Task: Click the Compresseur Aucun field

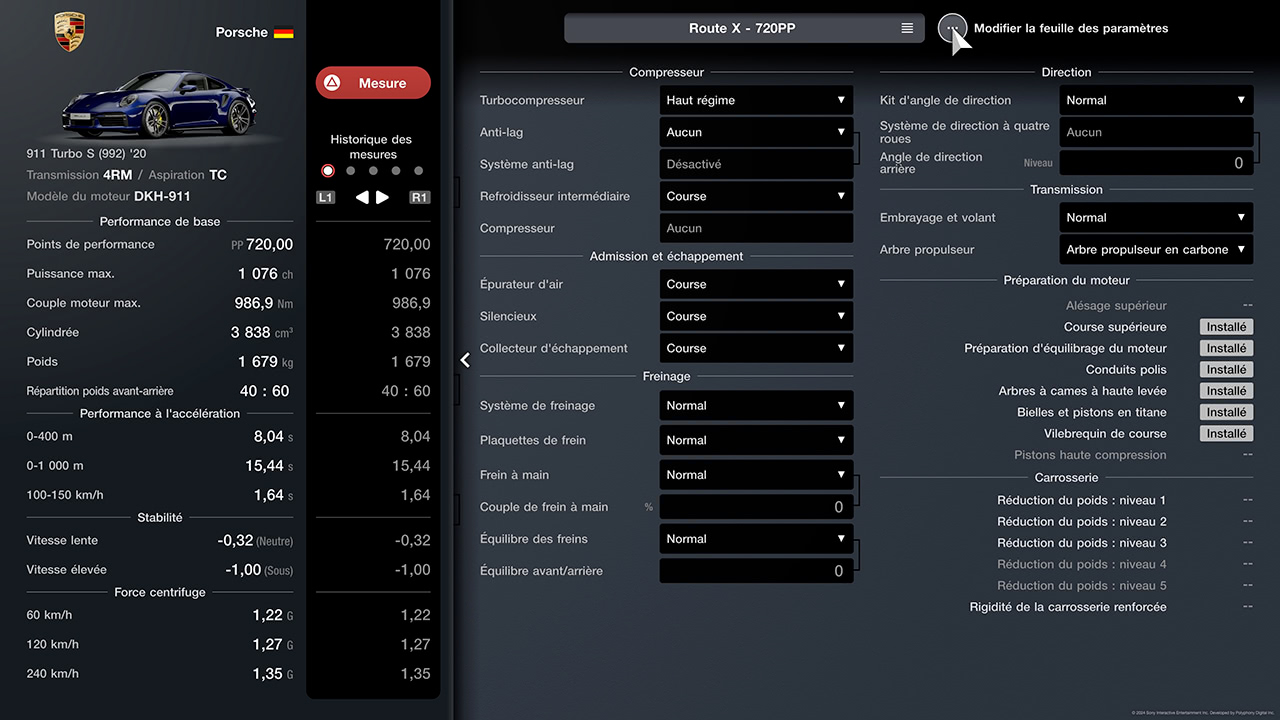Action: pyautogui.click(x=756, y=228)
